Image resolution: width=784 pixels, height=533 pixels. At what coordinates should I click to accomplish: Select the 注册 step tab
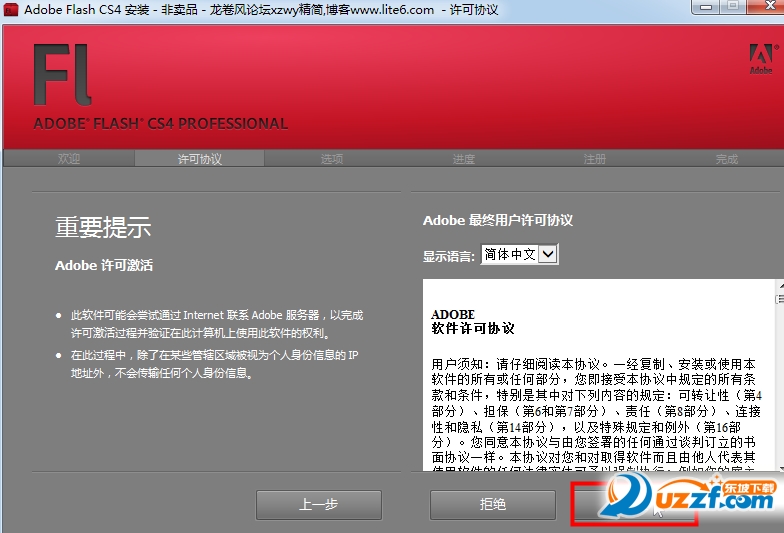pyautogui.click(x=594, y=158)
